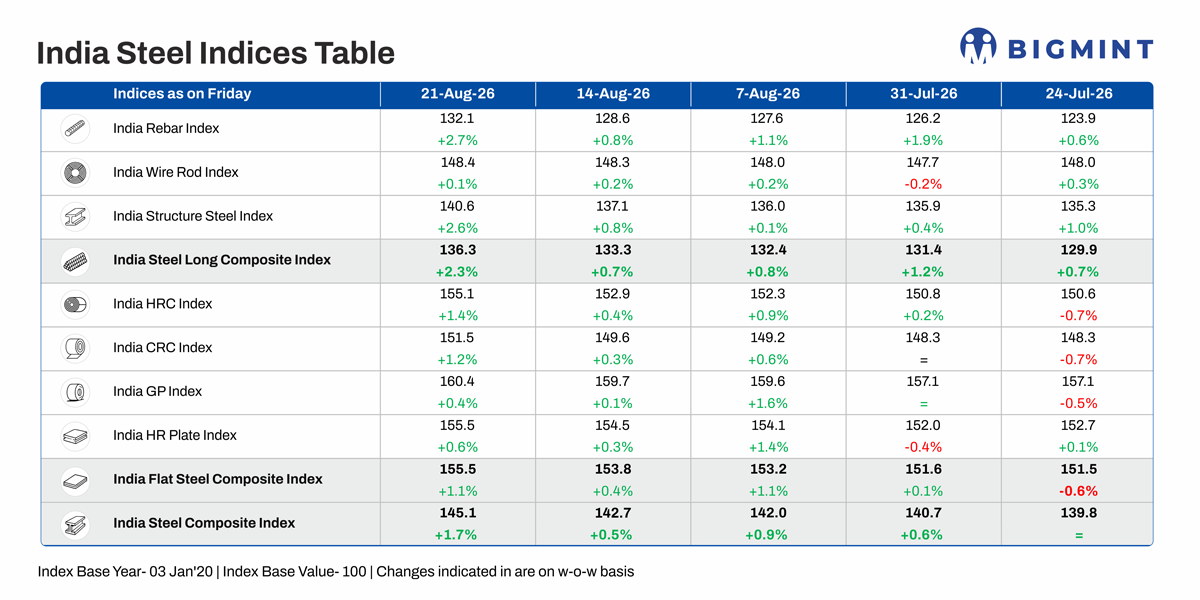Select the Structure Steel beam icon
The image size is (1200, 600).
[76, 216]
